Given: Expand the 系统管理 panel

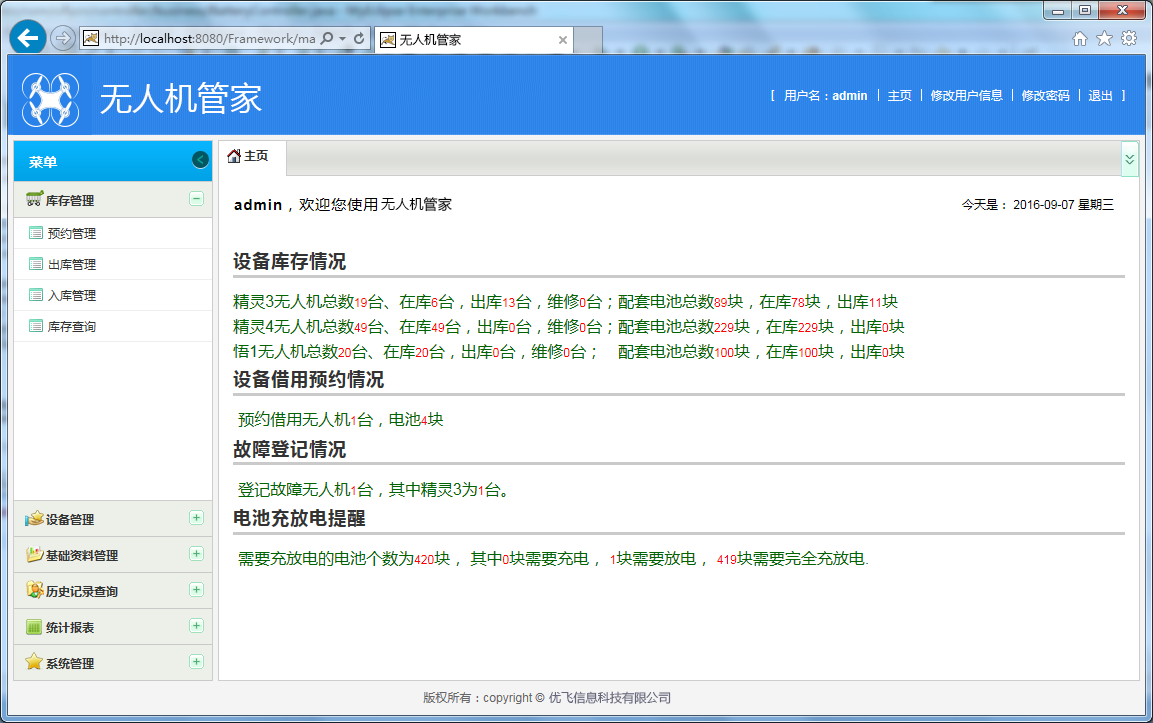Looking at the screenshot, I should [x=196, y=662].
